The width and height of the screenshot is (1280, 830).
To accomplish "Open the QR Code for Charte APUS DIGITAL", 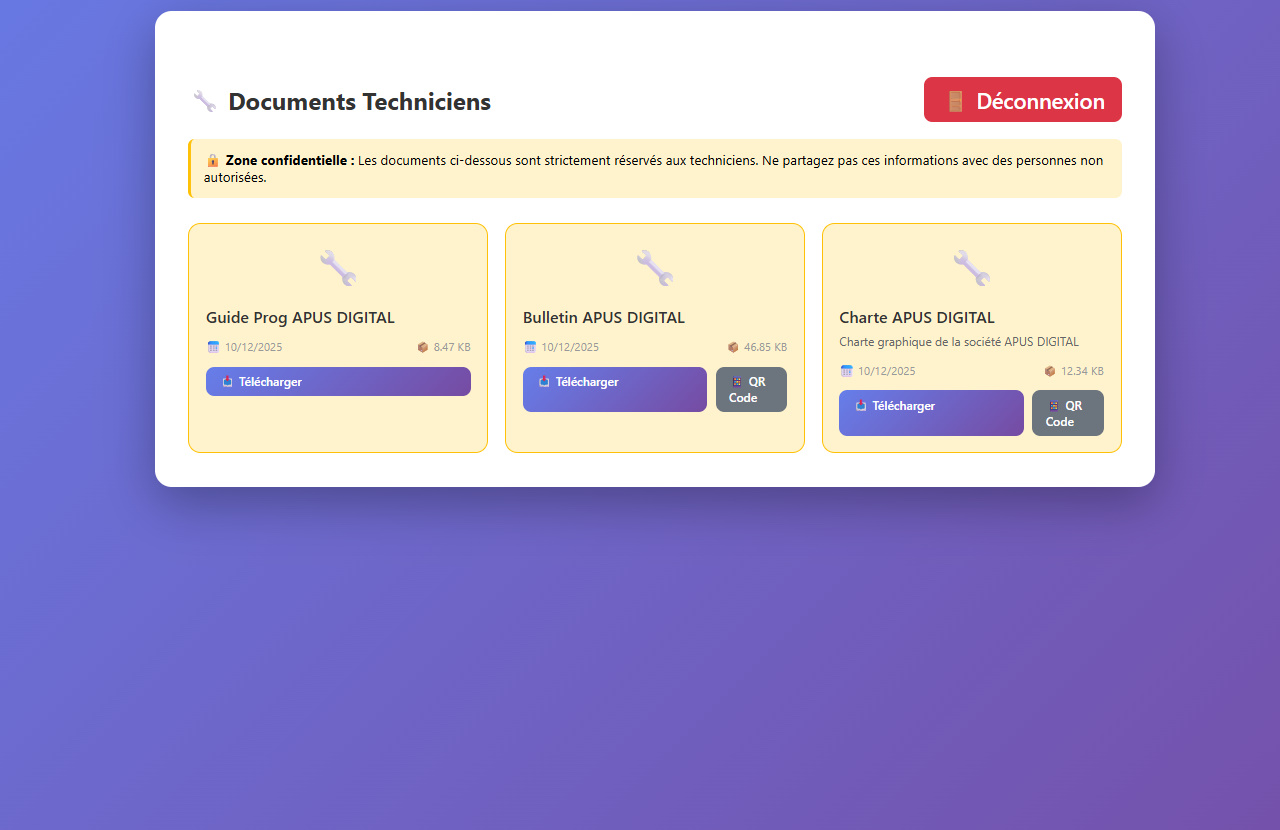I will click(1067, 412).
